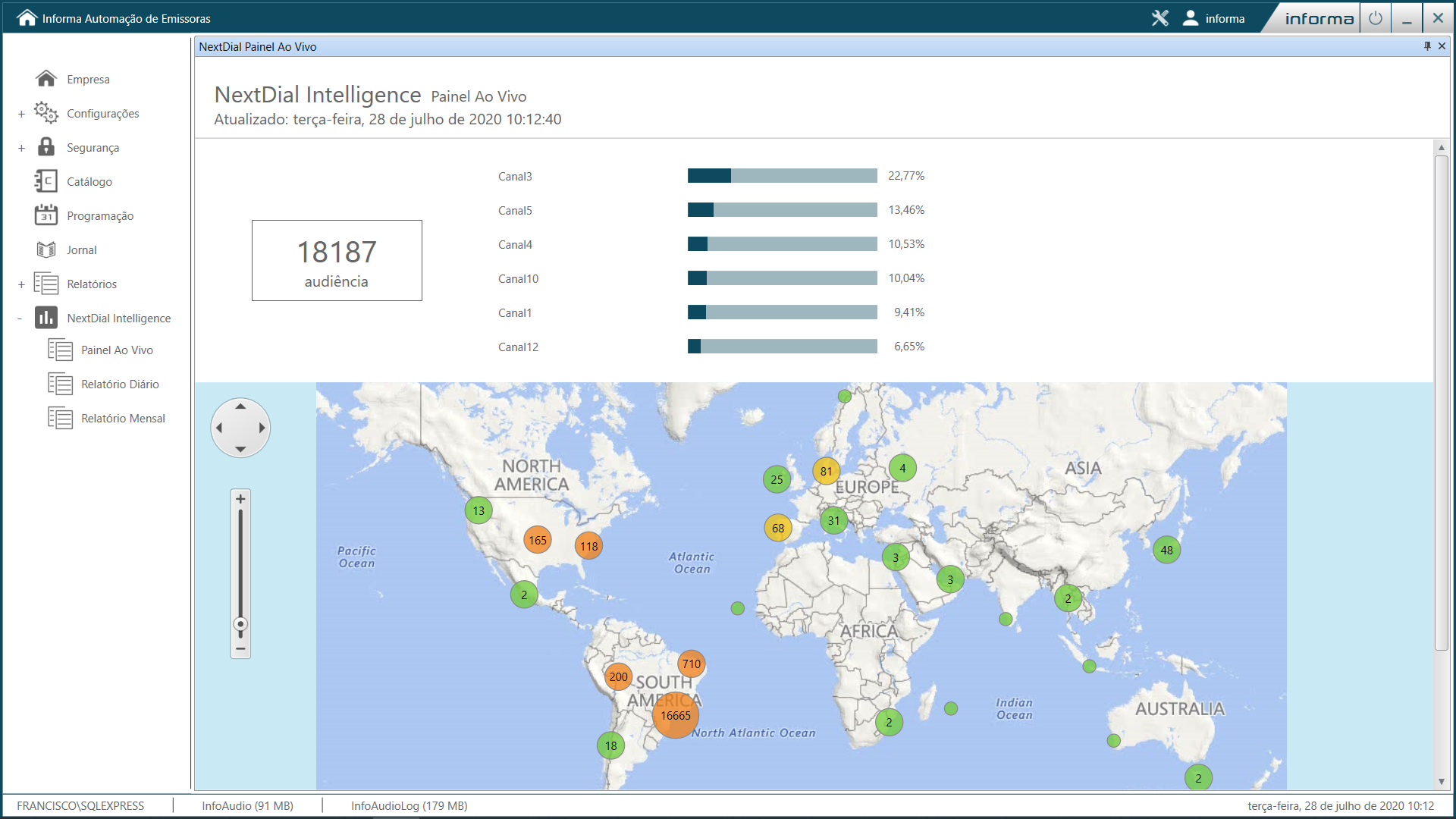Pan the map left with arrow
Image resolution: width=1456 pixels, height=819 pixels.
(219, 428)
